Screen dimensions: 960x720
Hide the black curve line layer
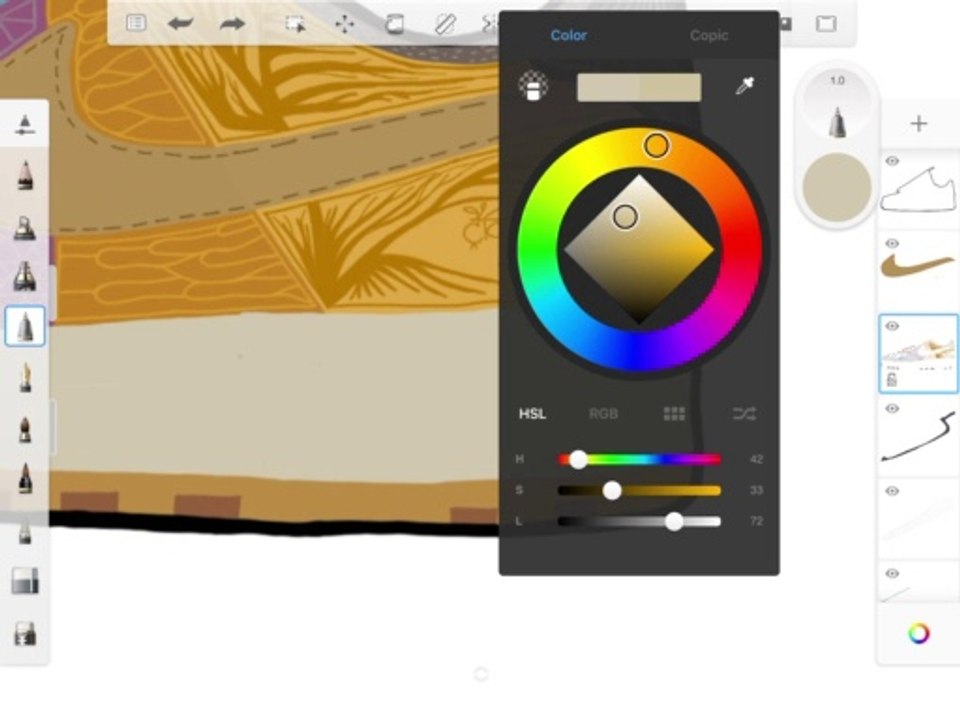[x=892, y=409]
